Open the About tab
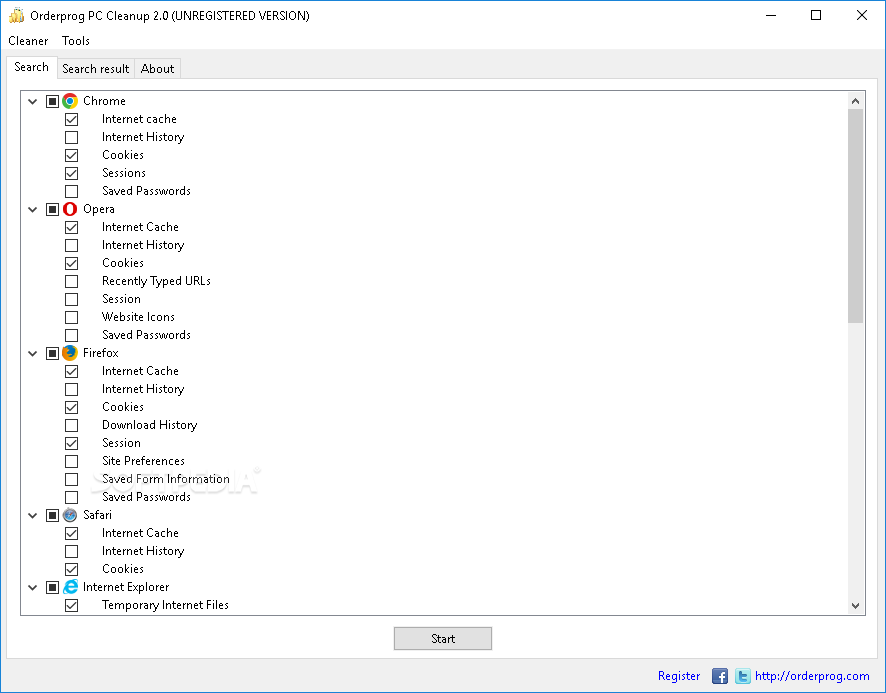 click(x=157, y=69)
